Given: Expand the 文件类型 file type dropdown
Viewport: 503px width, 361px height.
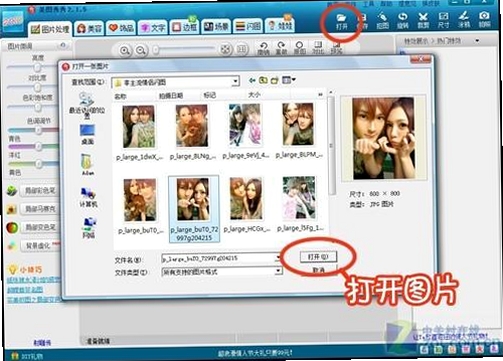Looking at the screenshot, I should (x=278, y=272).
